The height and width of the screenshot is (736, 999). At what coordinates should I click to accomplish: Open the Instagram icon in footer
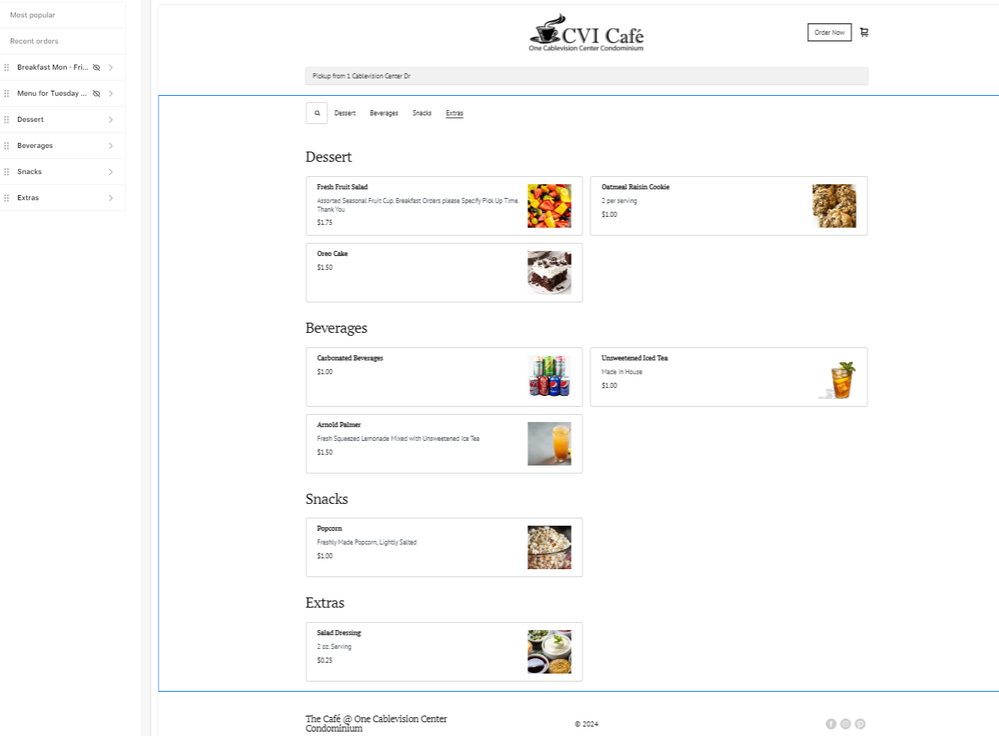(x=845, y=724)
